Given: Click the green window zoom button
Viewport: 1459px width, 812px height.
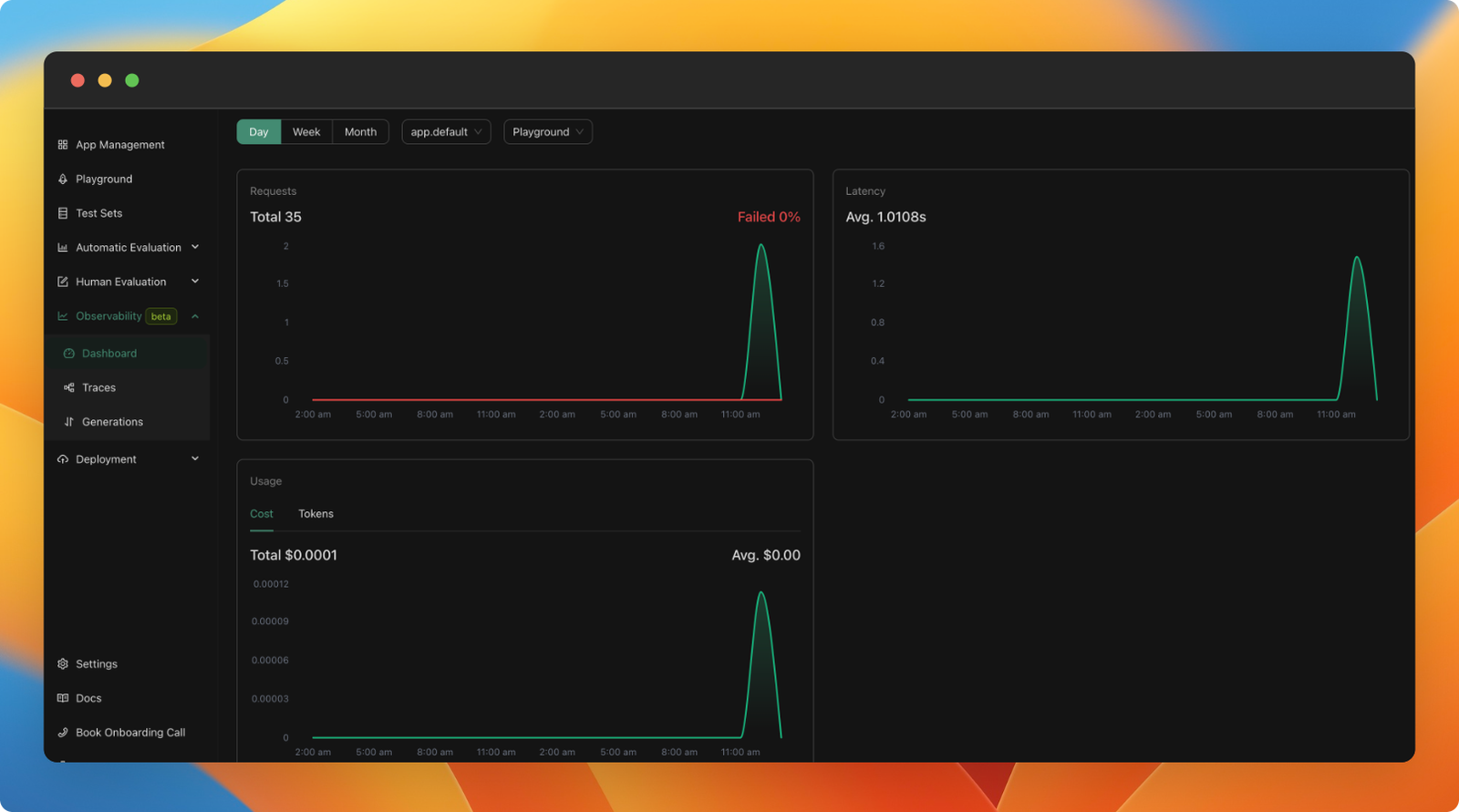Looking at the screenshot, I should coord(132,80).
